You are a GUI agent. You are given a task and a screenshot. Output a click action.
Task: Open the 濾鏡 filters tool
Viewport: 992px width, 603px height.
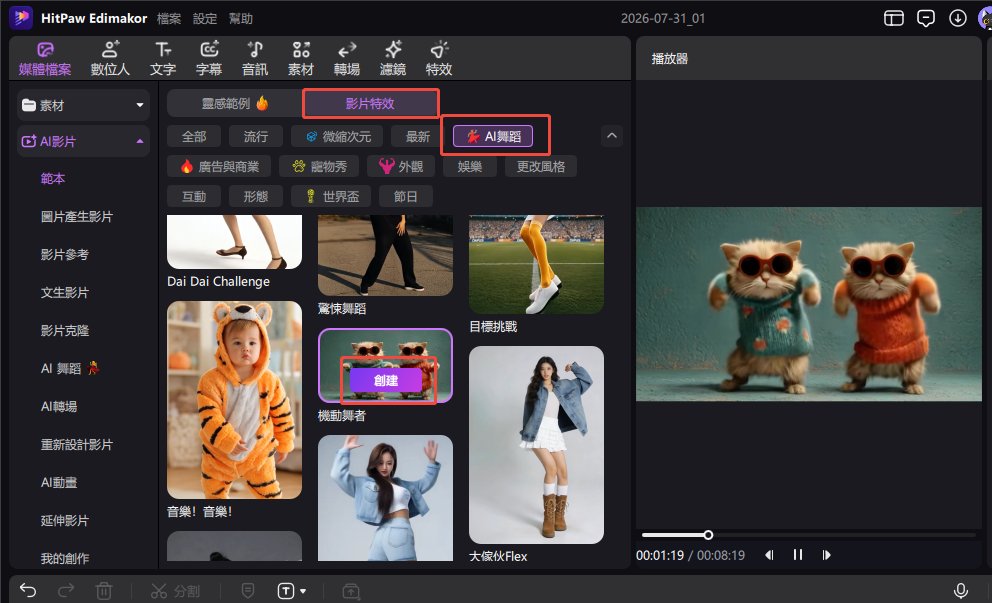click(x=393, y=59)
